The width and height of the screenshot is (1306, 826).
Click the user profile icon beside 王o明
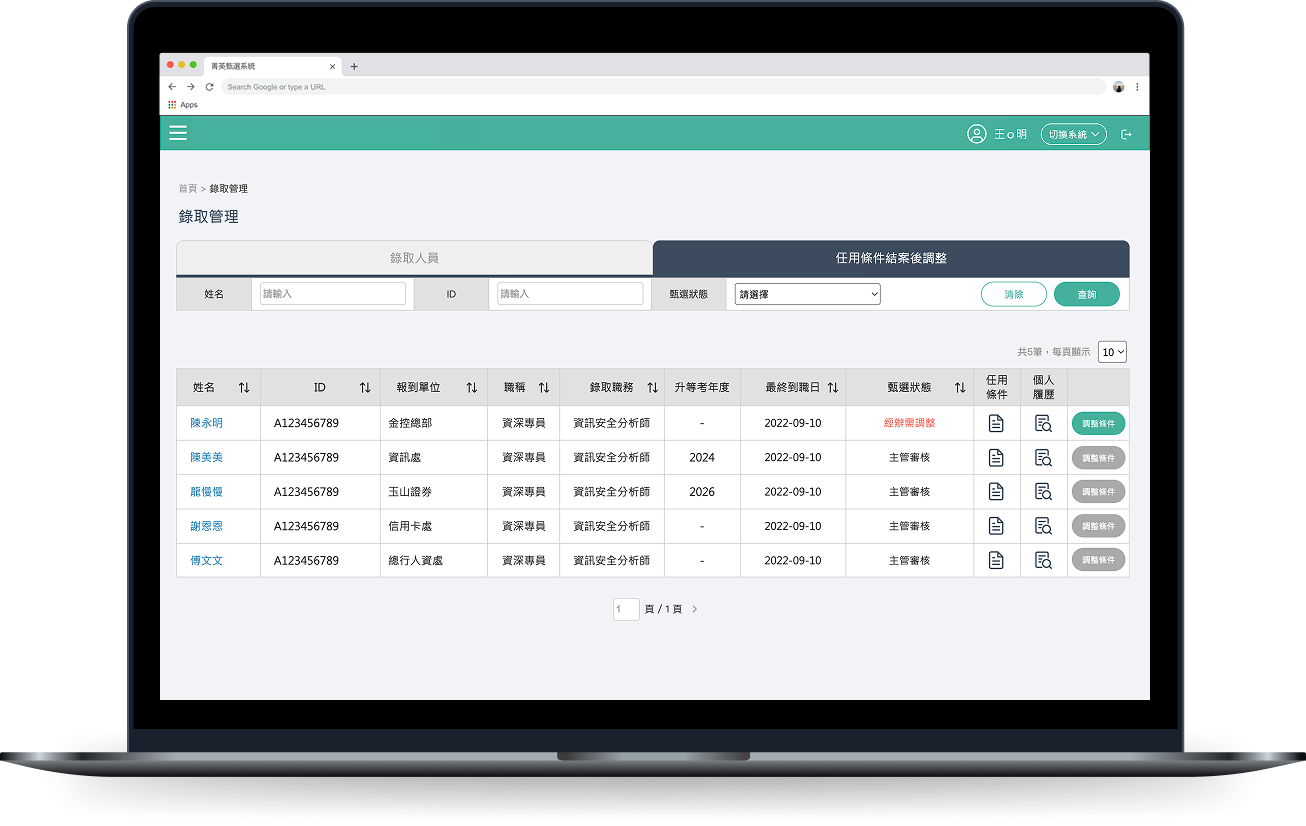point(976,134)
